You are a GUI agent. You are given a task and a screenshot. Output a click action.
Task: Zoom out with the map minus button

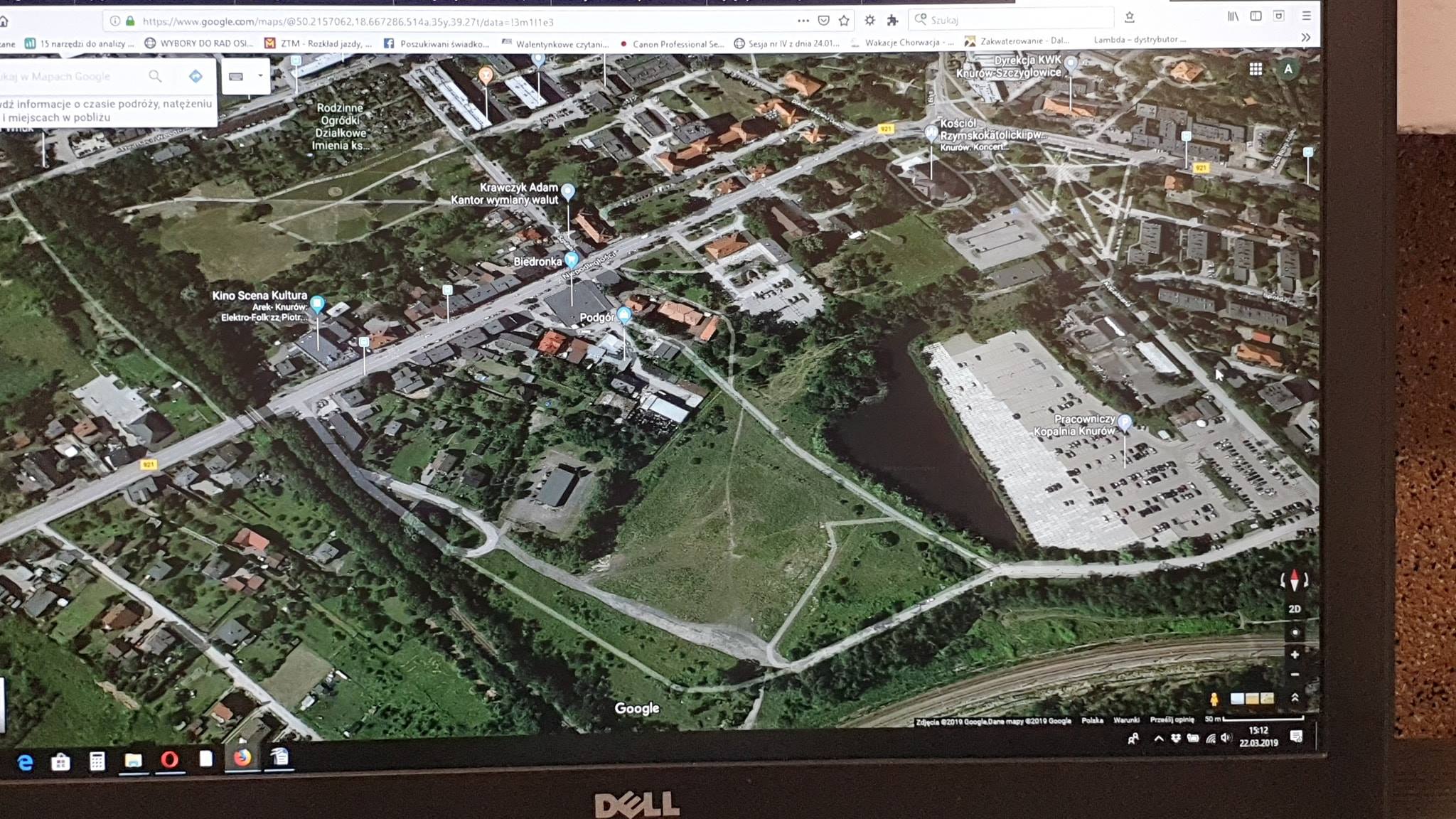point(1295,675)
